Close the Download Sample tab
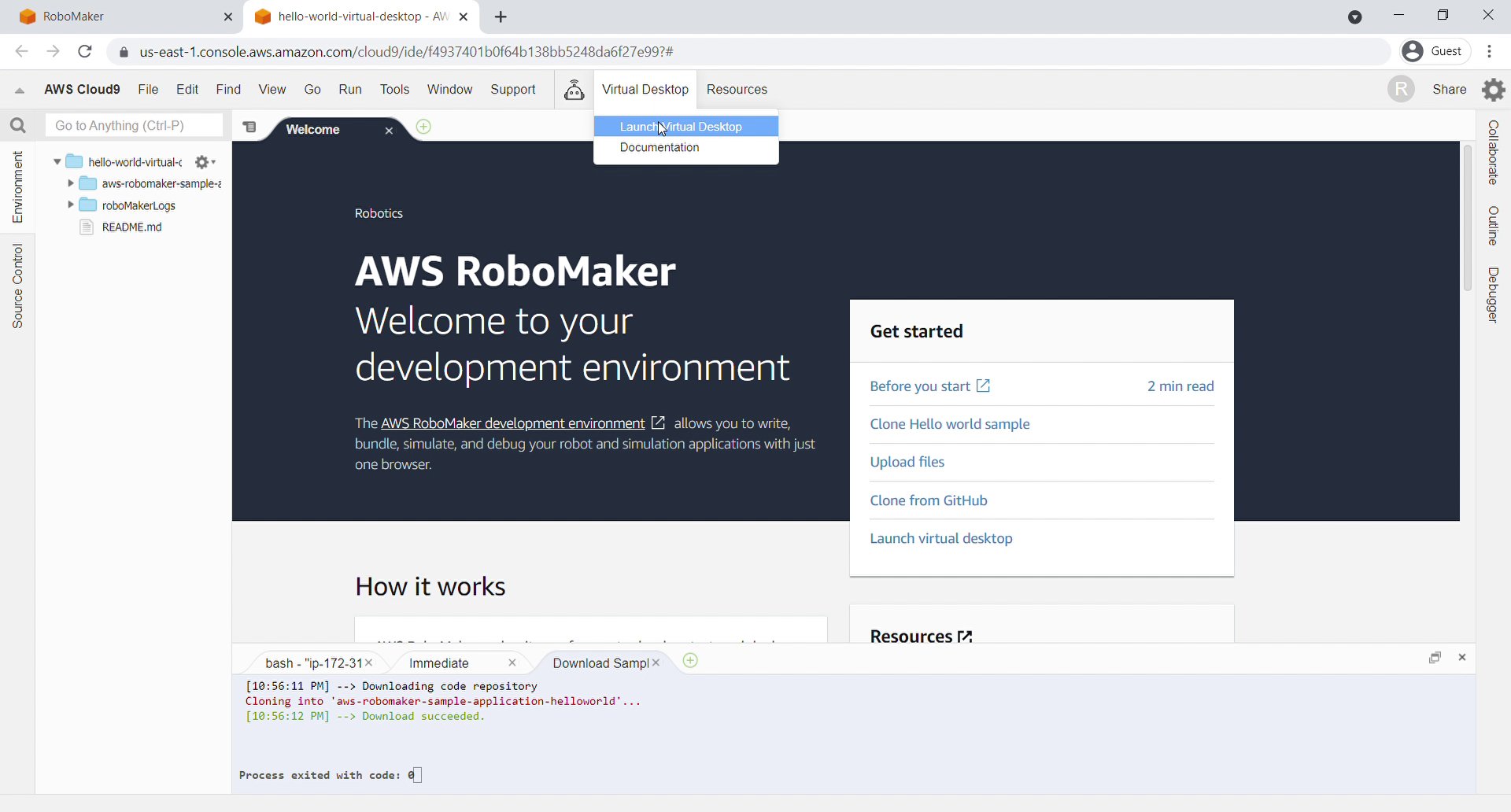1511x812 pixels. [656, 663]
